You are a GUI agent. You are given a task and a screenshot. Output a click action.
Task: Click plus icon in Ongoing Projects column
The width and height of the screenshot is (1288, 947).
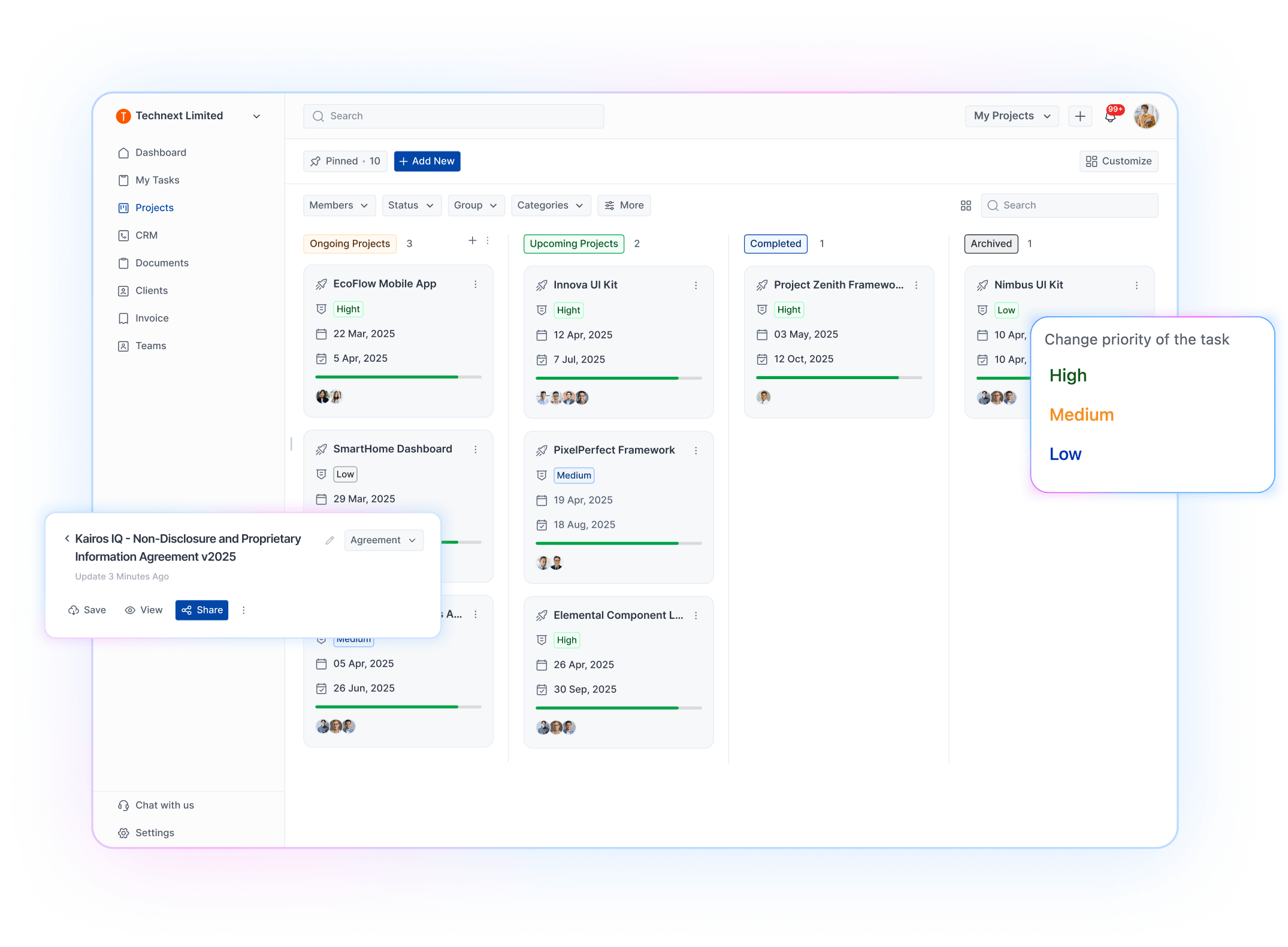[x=472, y=240]
